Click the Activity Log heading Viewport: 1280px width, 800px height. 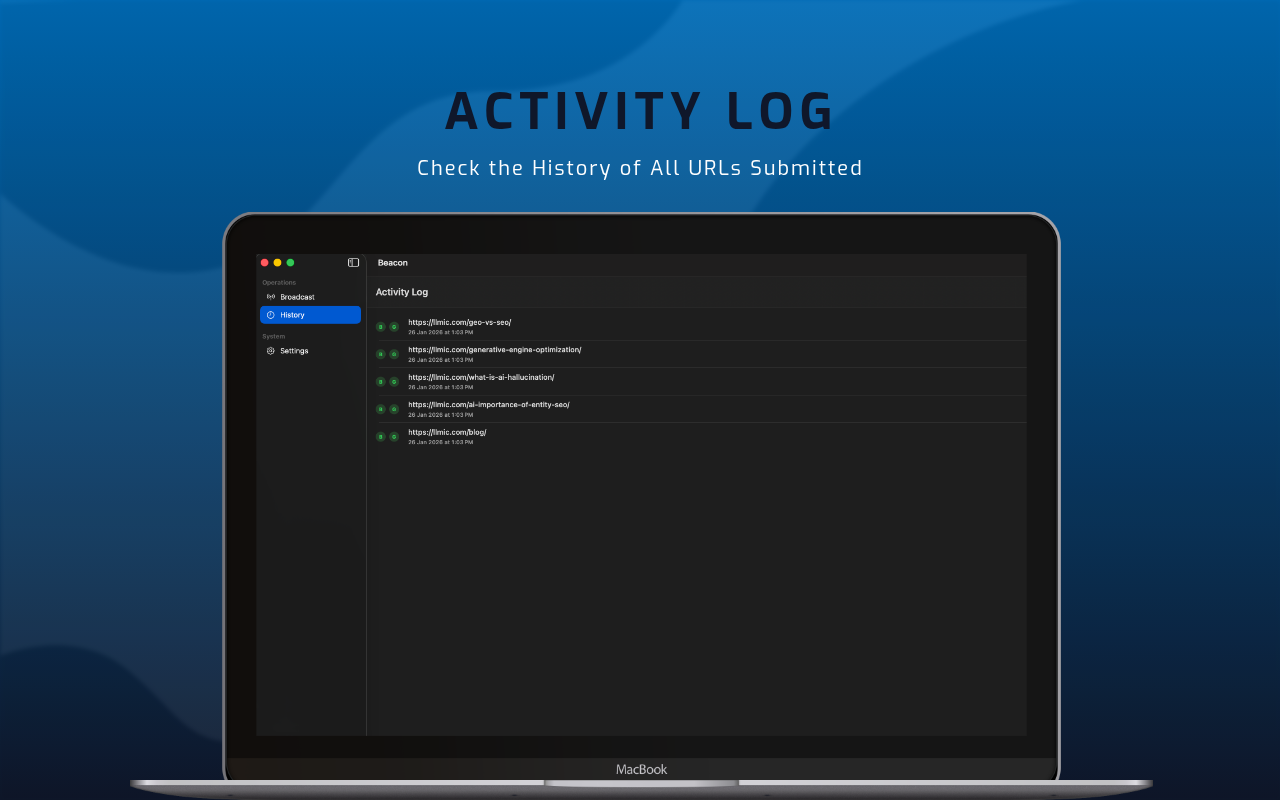pos(402,291)
